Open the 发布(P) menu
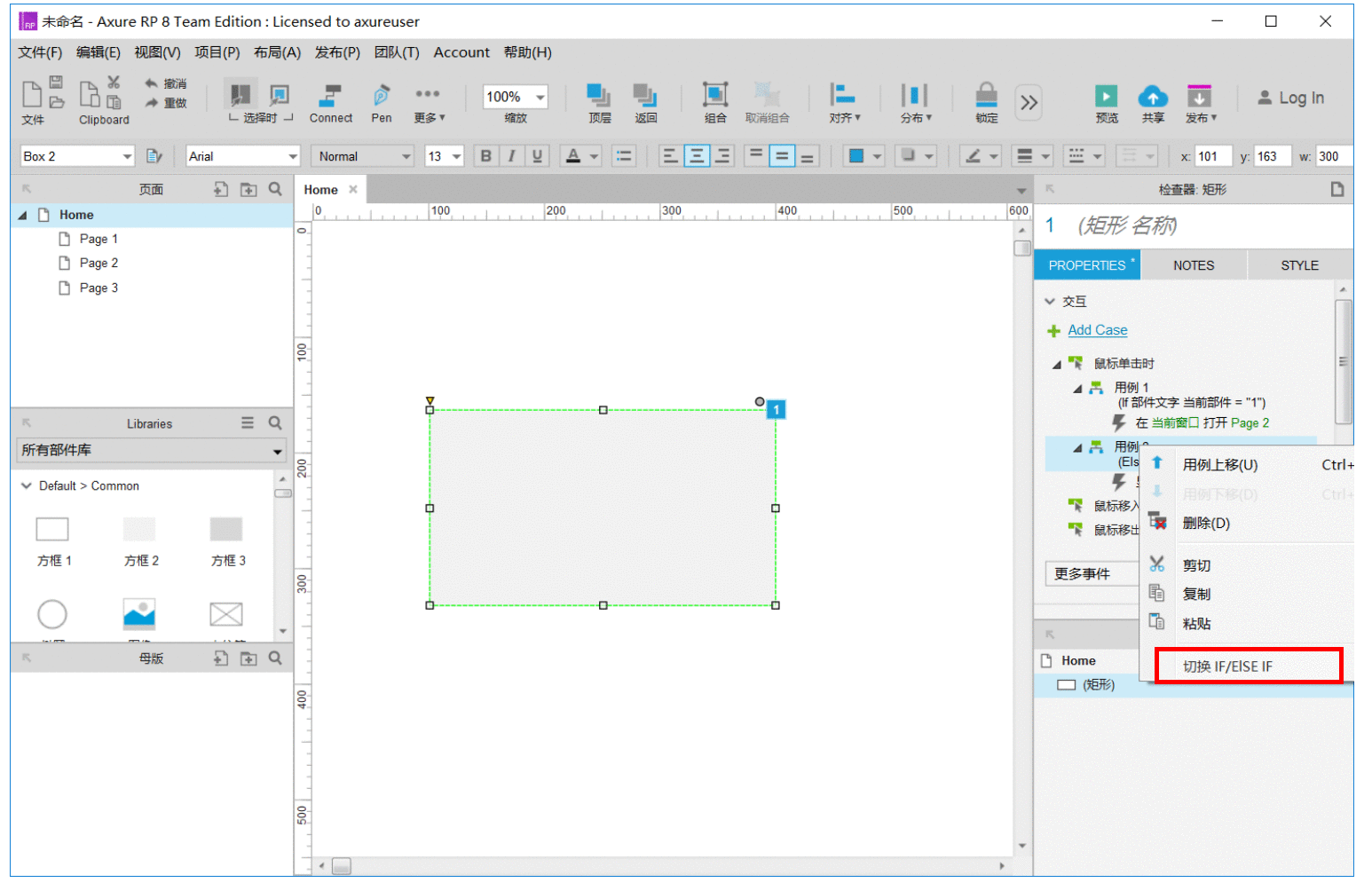This screenshot has width=1372, height=891. coord(337,52)
